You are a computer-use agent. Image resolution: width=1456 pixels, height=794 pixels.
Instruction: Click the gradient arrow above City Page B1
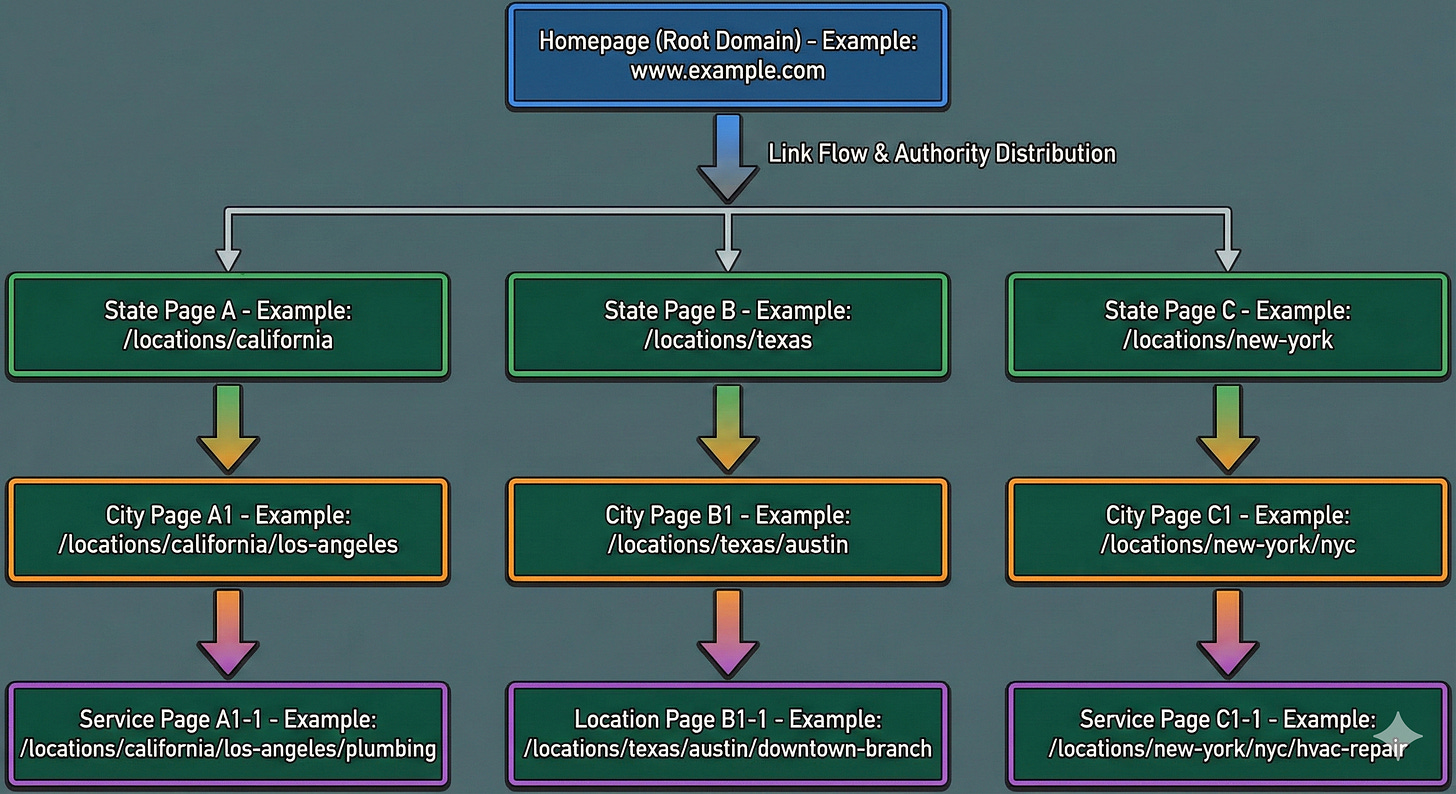pyautogui.click(x=727, y=428)
